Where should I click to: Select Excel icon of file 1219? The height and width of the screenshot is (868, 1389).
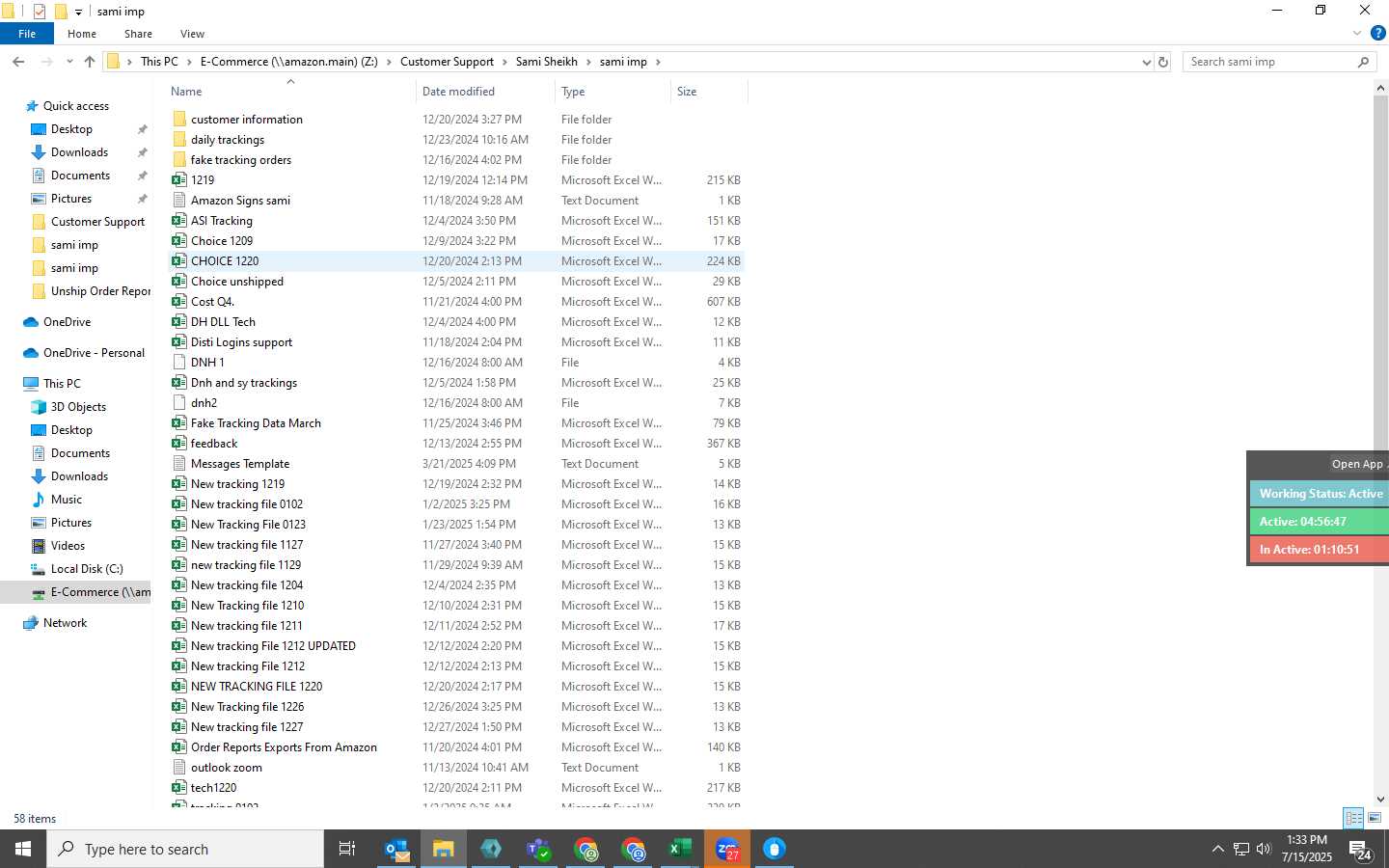point(179,180)
